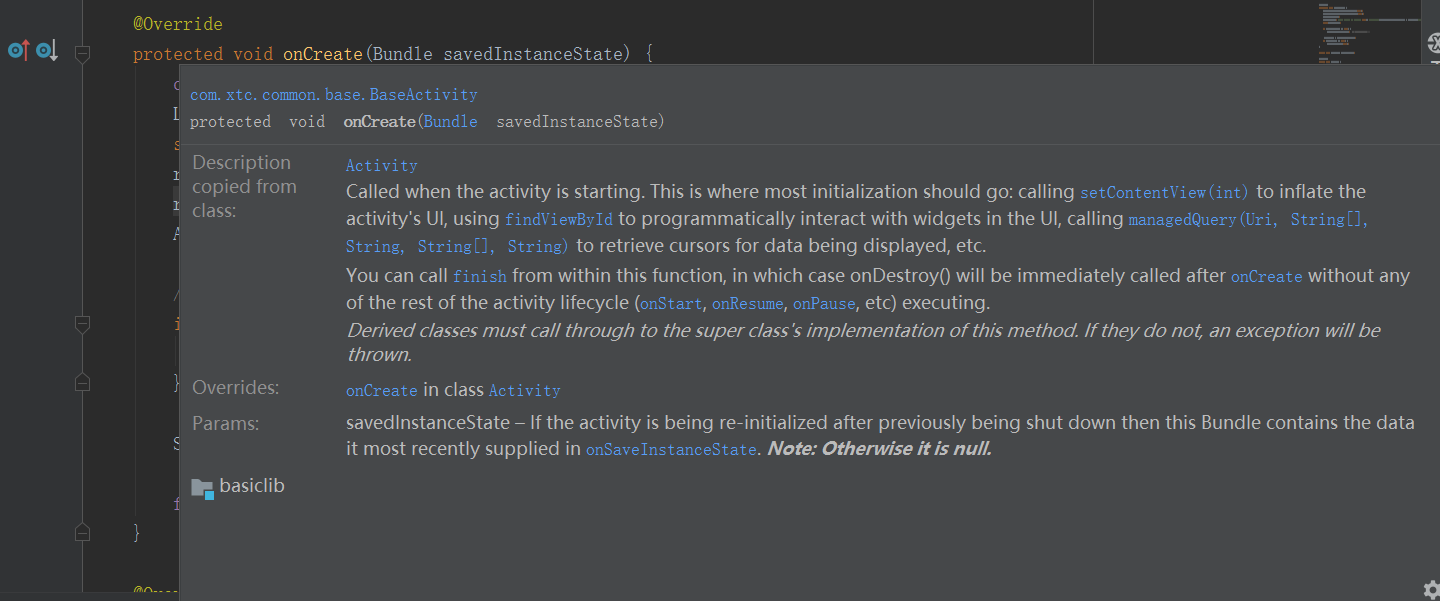
Task: Collapse the if-block fold marker in gutter
Action: click(x=83, y=324)
